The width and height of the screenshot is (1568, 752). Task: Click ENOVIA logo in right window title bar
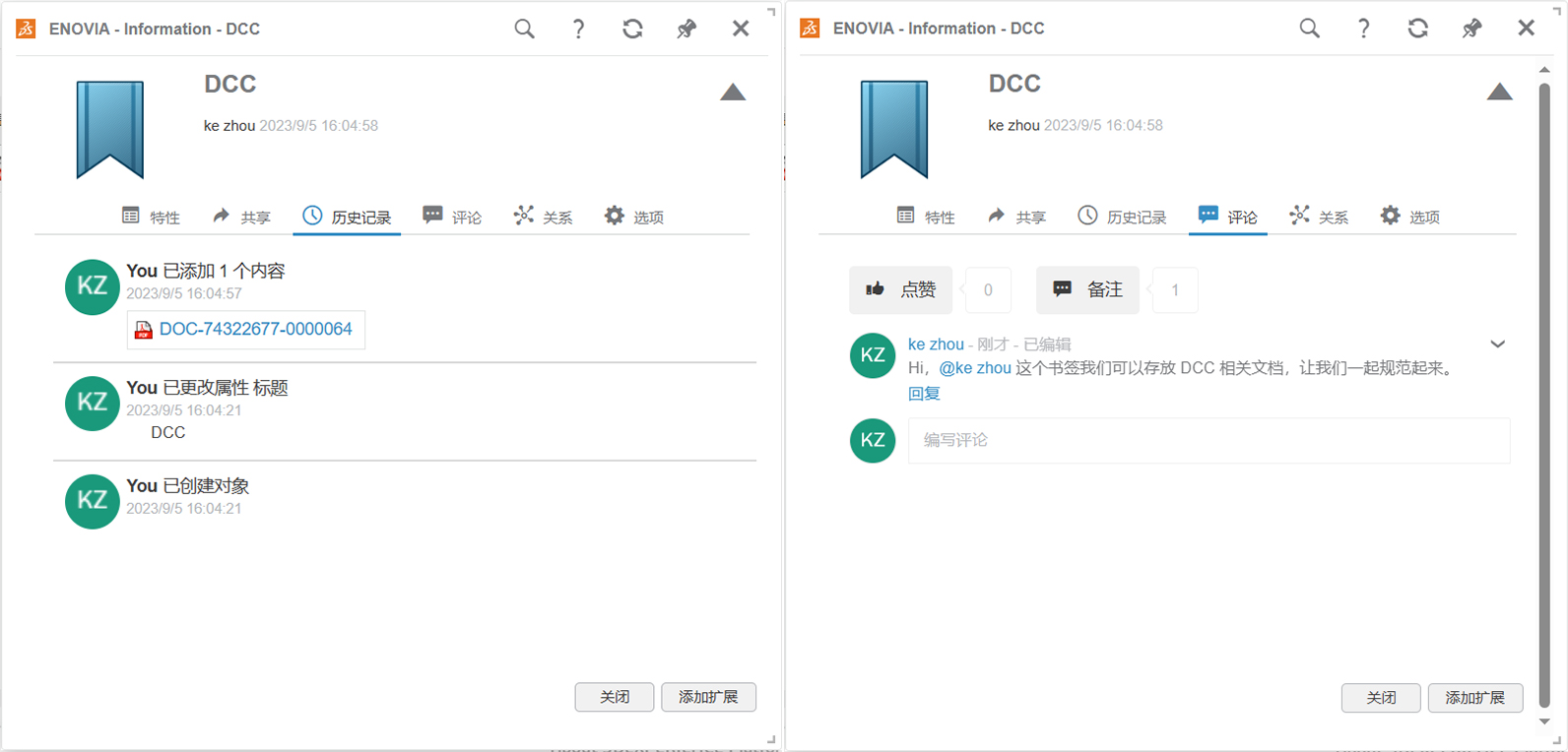pos(810,28)
